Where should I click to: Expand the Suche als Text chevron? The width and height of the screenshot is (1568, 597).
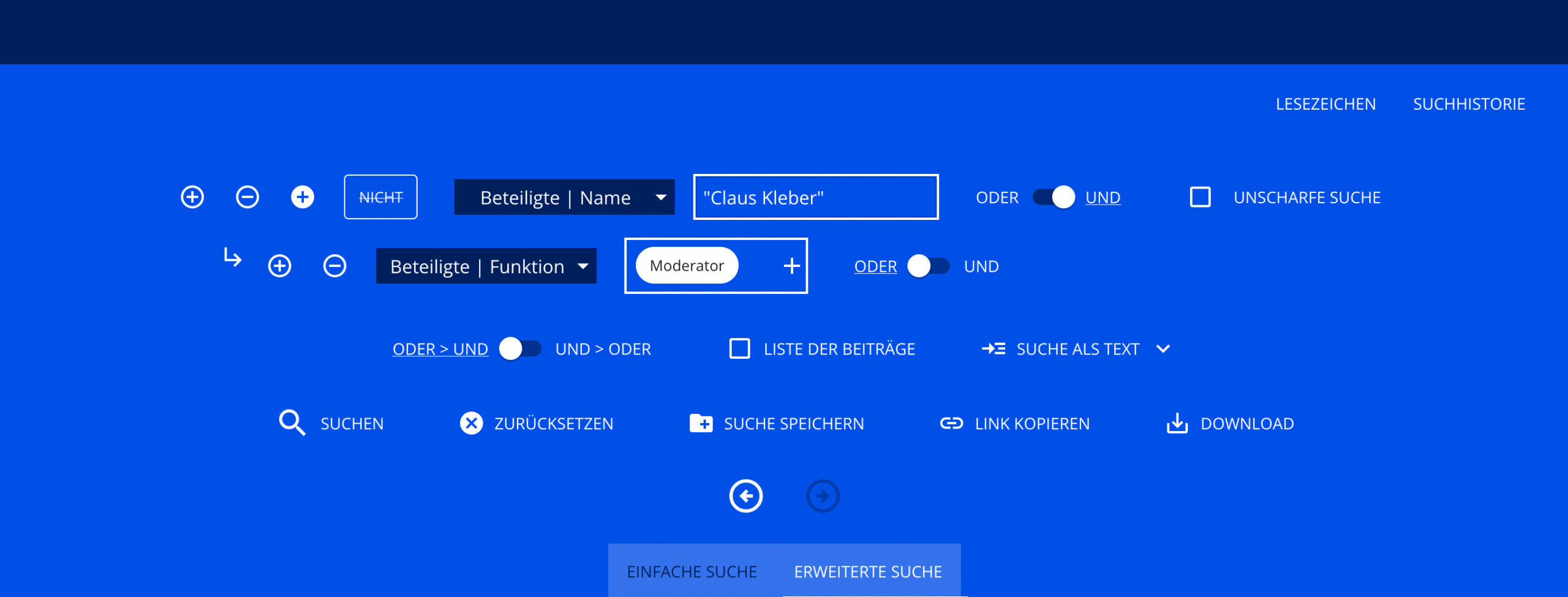(1163, 348)
